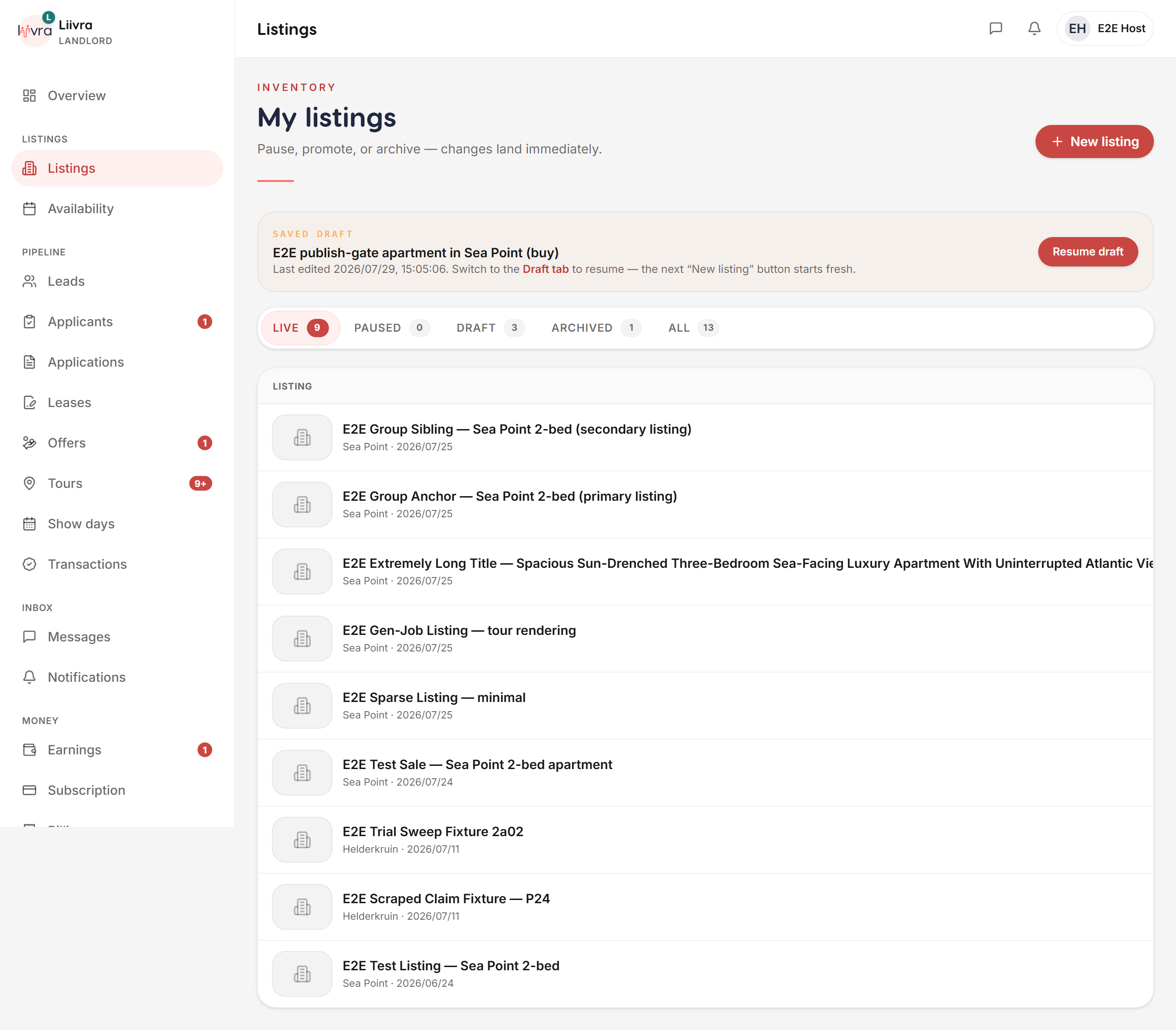The image size is (1176, 1030).
Task: Follow the Draft tab link in banner
Action: click(545, 269)
